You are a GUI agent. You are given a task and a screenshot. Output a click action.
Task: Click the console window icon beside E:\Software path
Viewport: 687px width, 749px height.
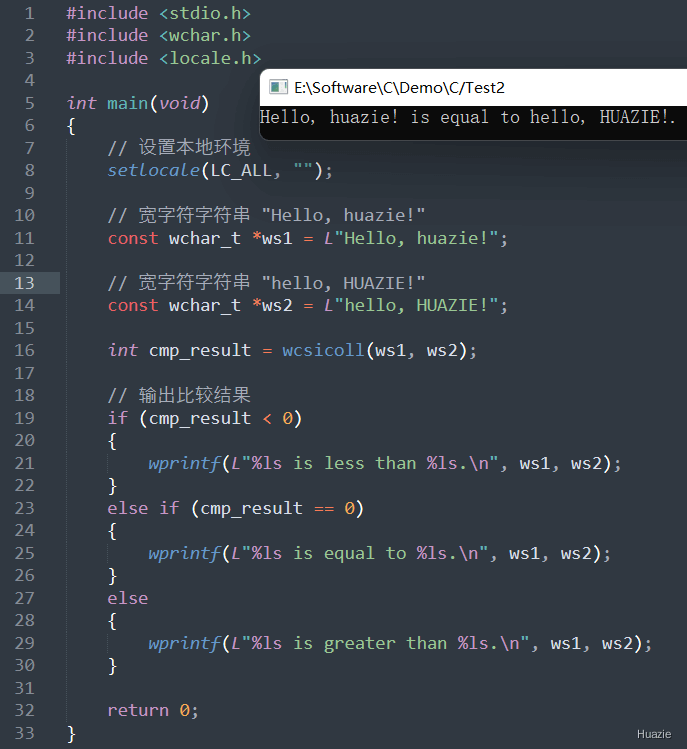click(x=278, y=87)
